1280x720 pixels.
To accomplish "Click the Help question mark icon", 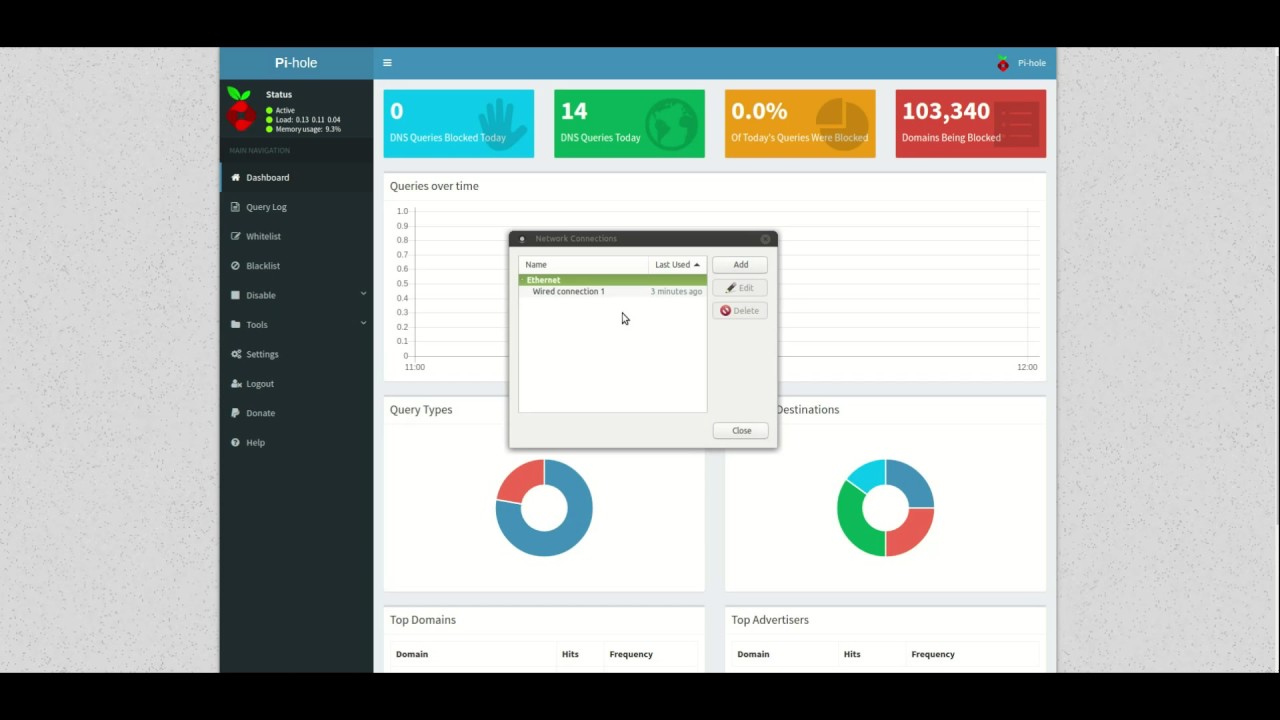I will pos(236,442).
